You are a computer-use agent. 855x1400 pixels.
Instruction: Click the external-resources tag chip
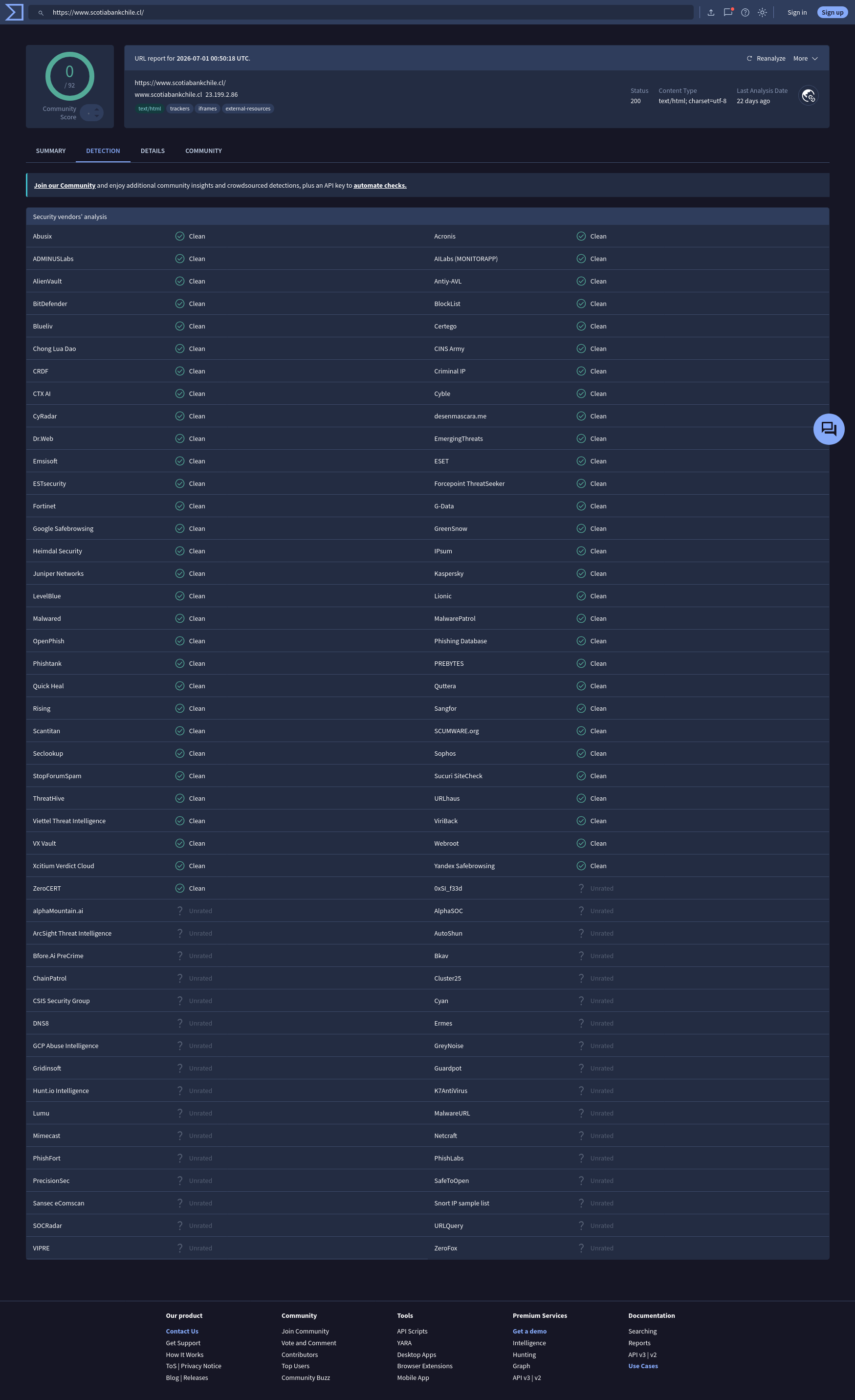pos(248,109)
